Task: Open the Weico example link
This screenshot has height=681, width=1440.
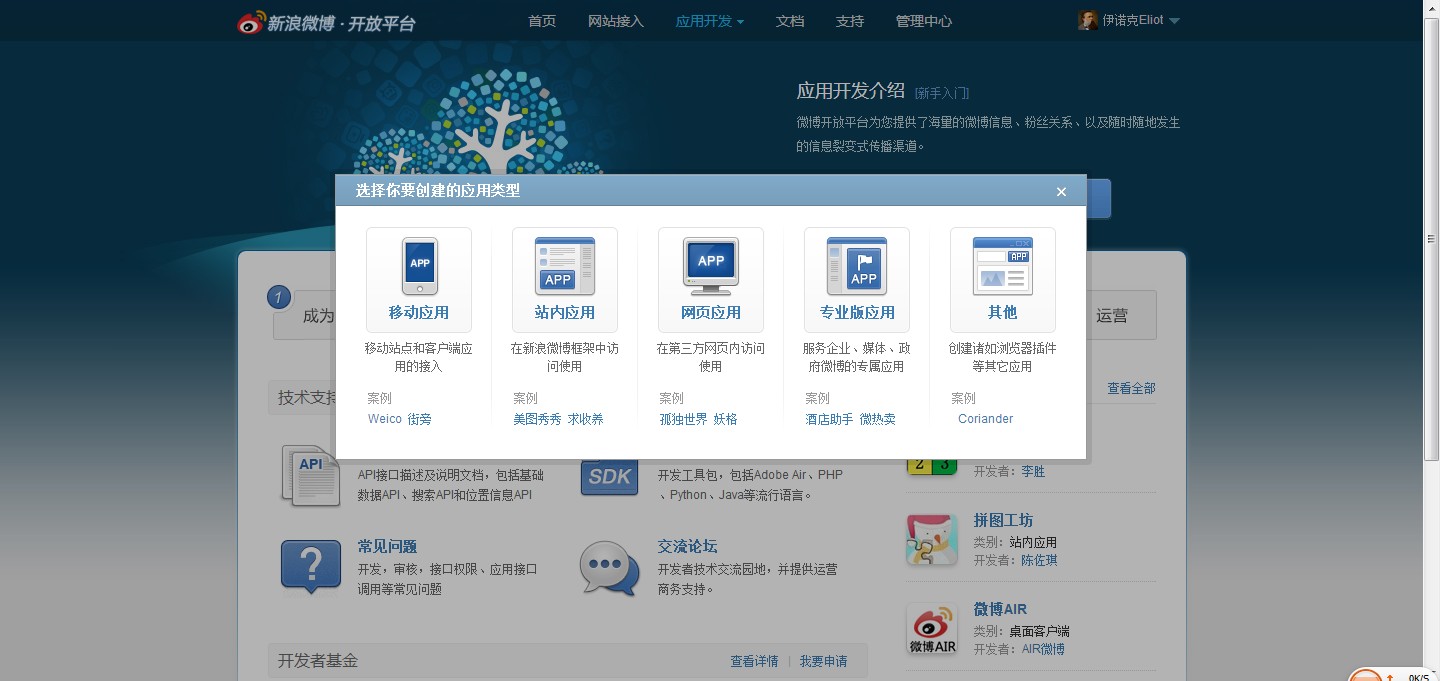Action: 385,419
